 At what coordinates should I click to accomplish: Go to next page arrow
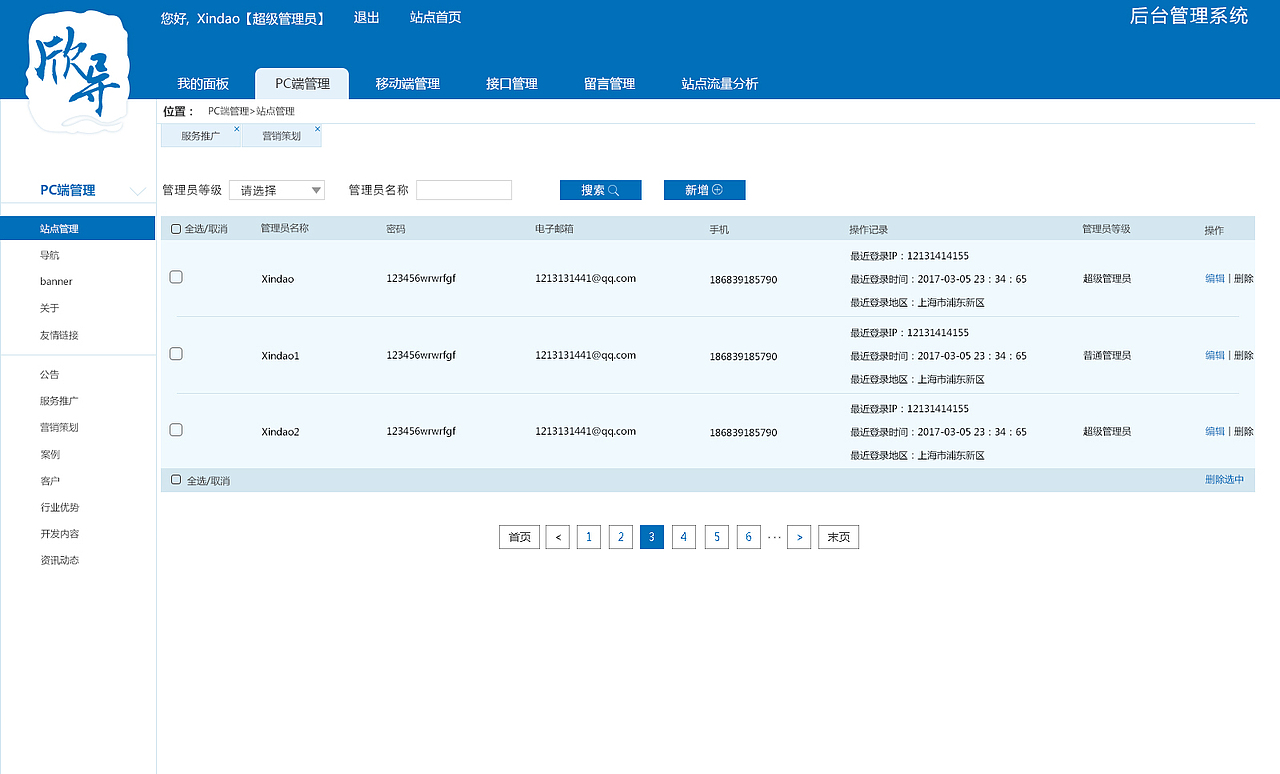click(x=799, y=537)
